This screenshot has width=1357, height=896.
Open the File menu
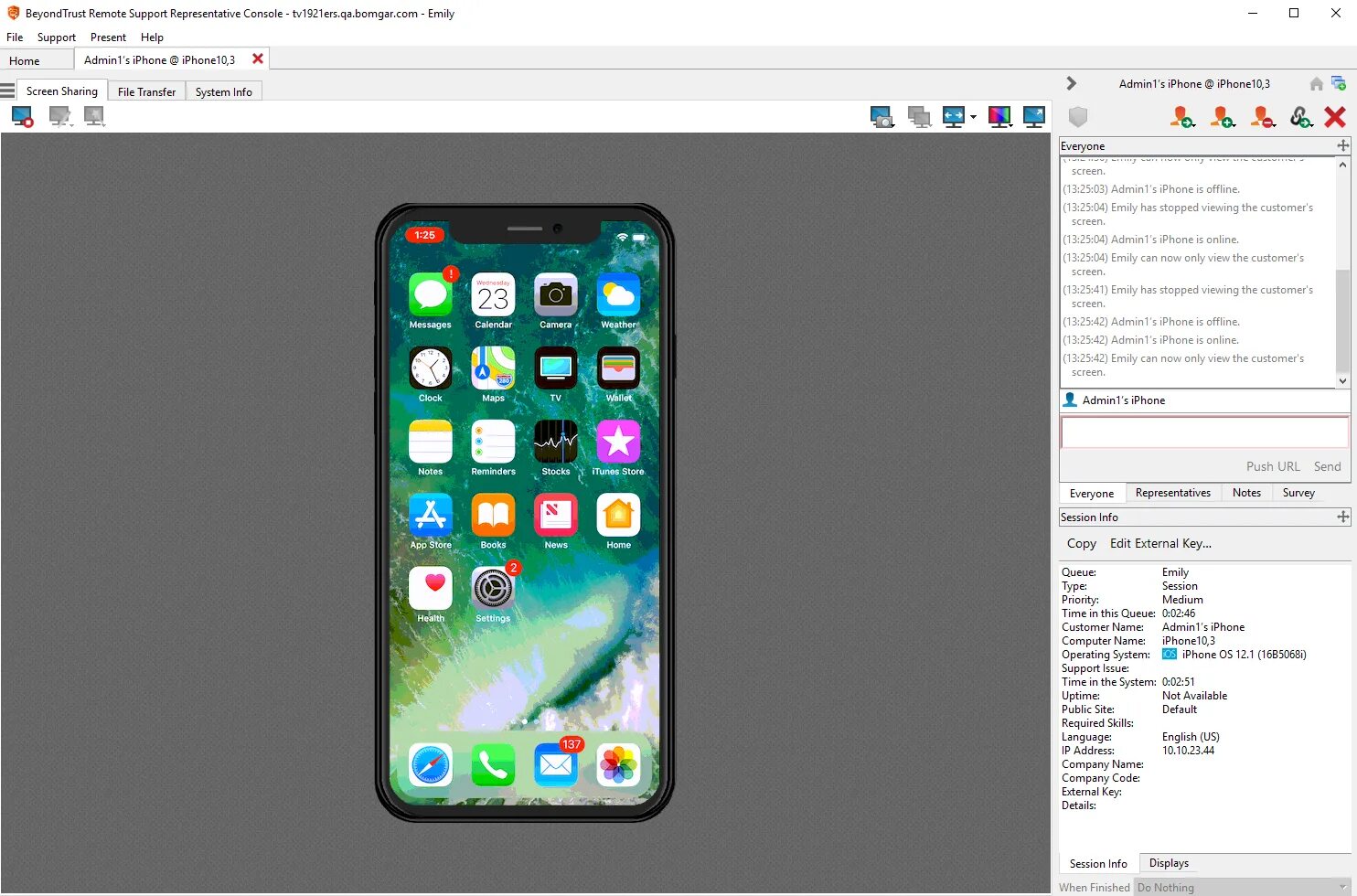[x=15, y=37]
